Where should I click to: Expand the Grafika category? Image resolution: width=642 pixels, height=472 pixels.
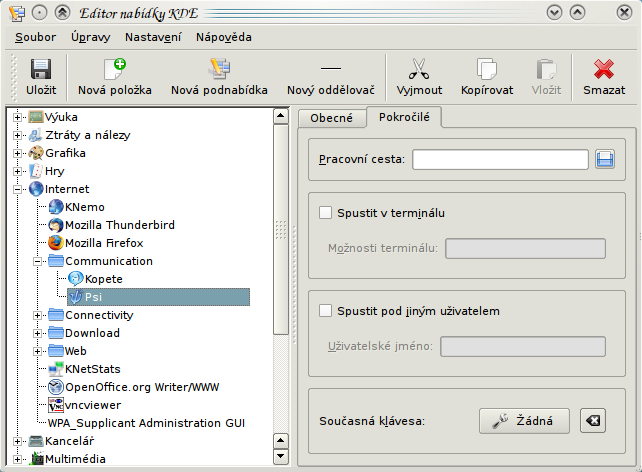coord(18,153)
